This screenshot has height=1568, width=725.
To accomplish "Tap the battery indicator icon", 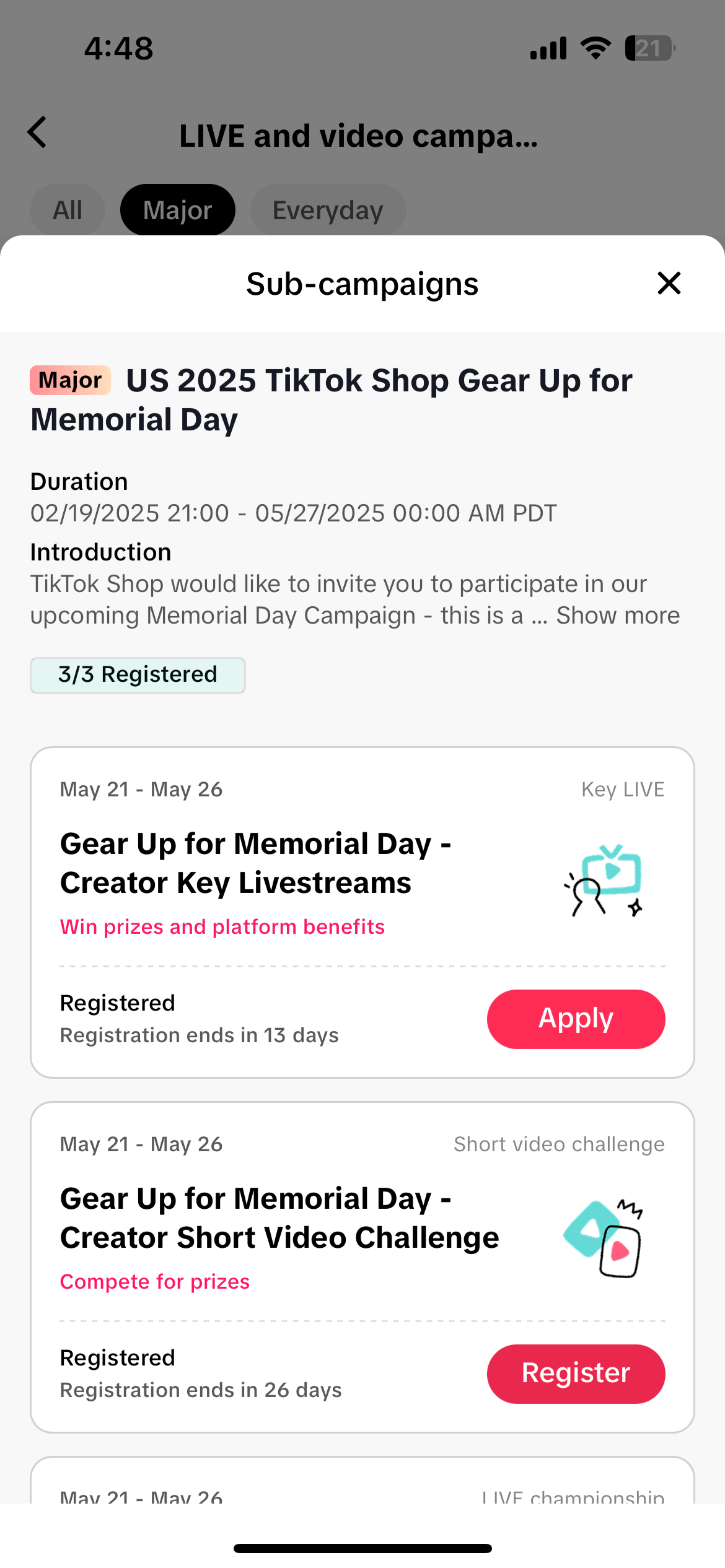I will [649, 48].
